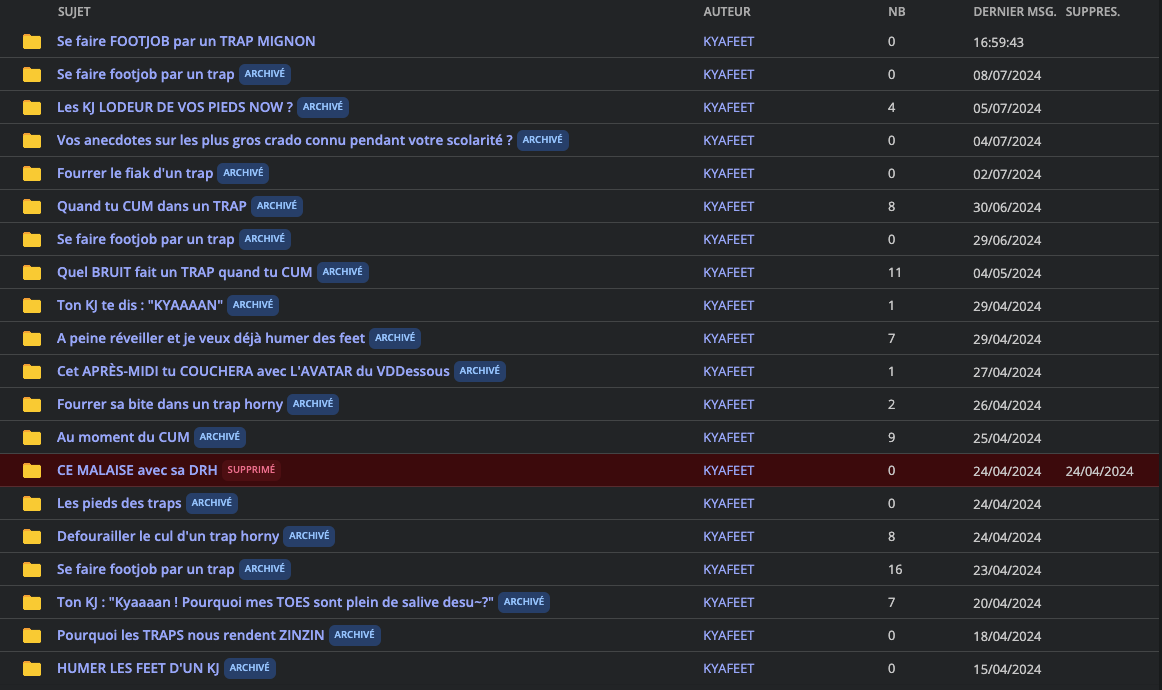
Task: Open deleted topic 'CE MALAISE avec sa DRH'
Action: [137, 470]
